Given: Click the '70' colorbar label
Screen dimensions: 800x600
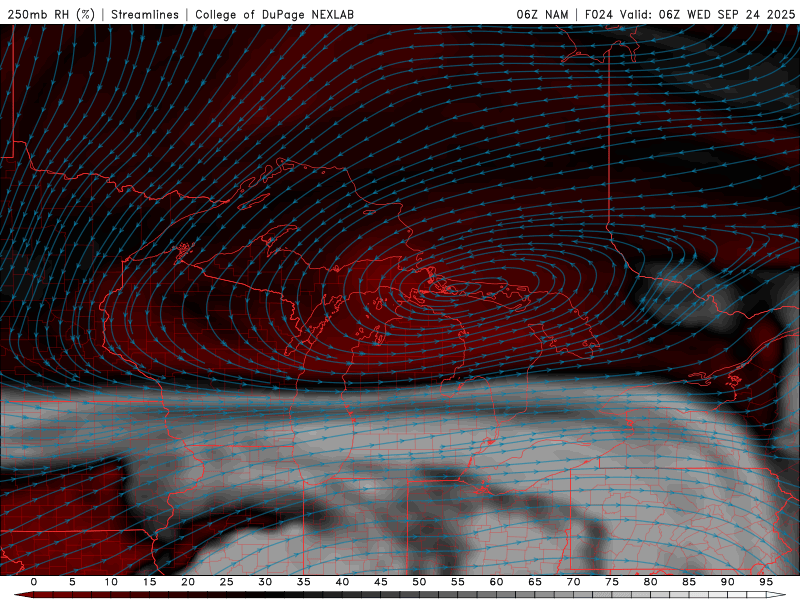Looking at the screenshot, I should (573, 582).
